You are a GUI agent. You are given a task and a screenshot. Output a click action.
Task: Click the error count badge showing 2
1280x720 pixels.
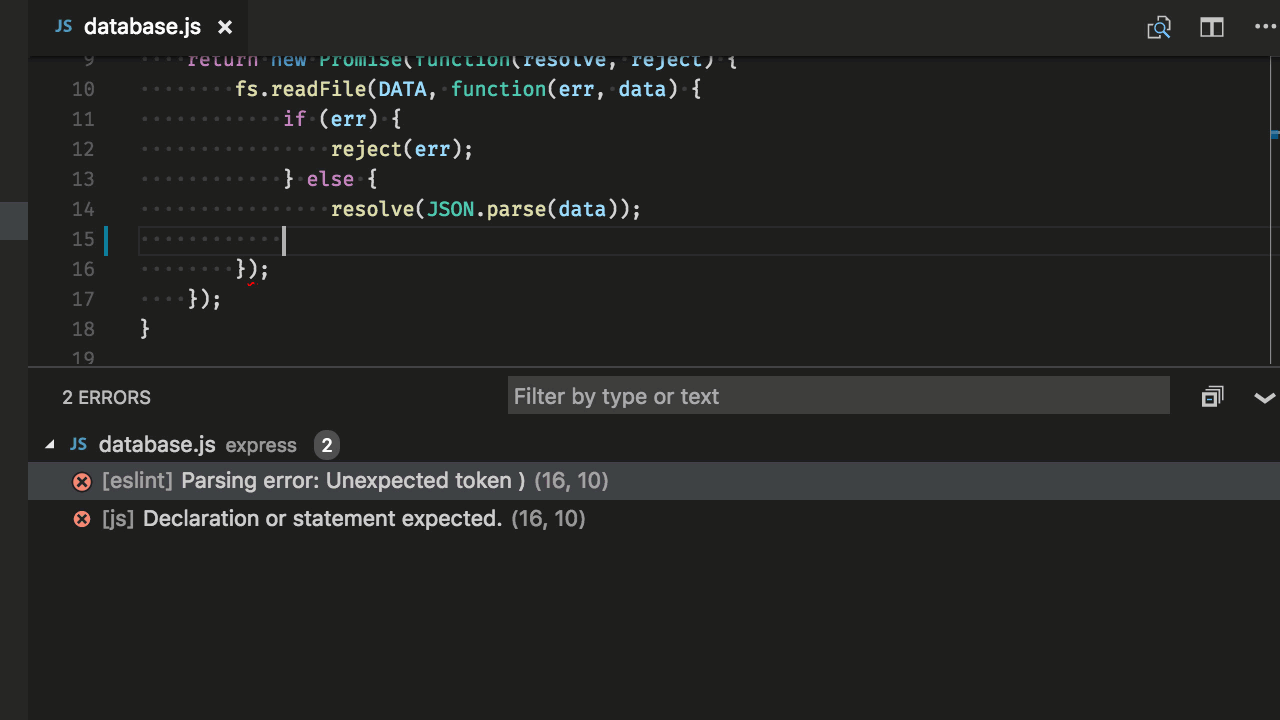(326, 445)
